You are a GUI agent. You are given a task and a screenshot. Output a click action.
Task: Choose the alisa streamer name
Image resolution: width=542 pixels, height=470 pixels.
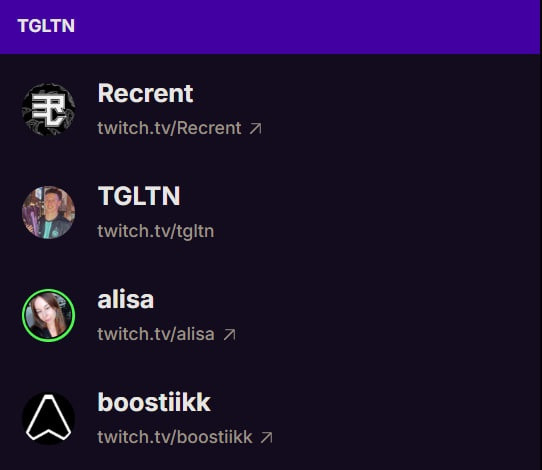click(x=125, y=300)
